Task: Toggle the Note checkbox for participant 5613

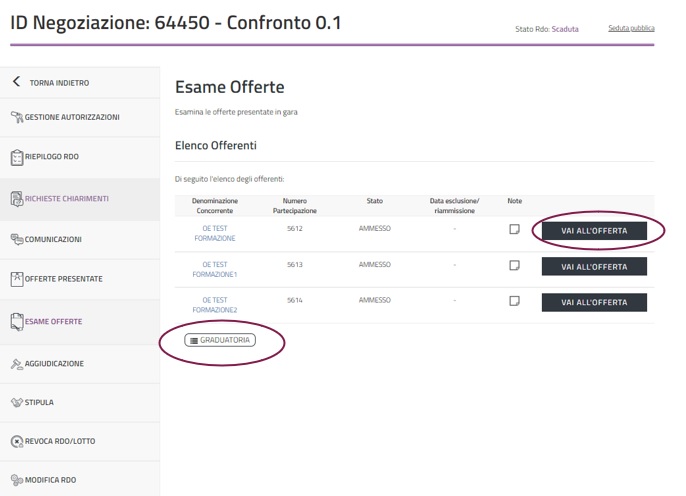Action: click(x=514, y=266)
